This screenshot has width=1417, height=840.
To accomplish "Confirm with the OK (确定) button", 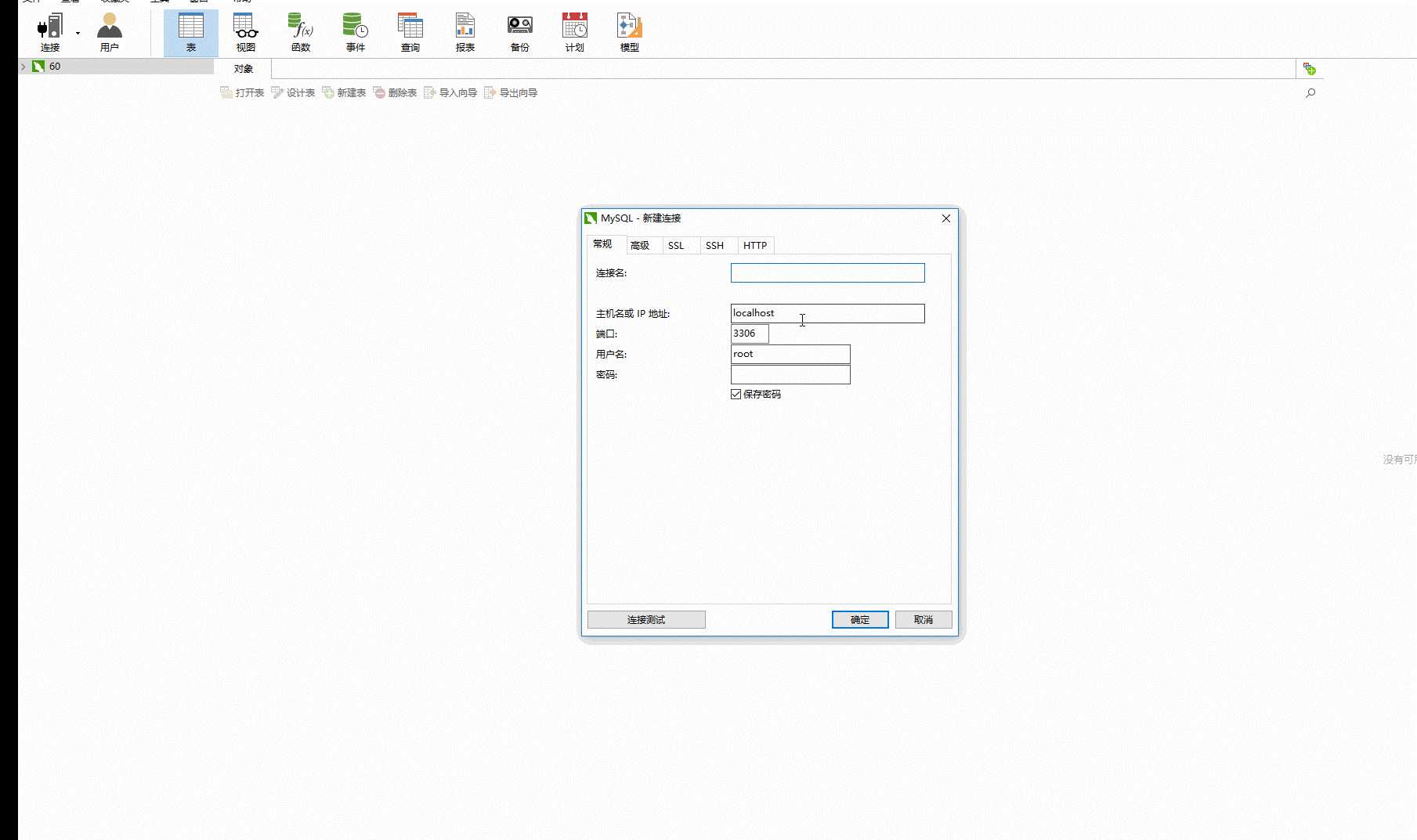I will (860, 619).
